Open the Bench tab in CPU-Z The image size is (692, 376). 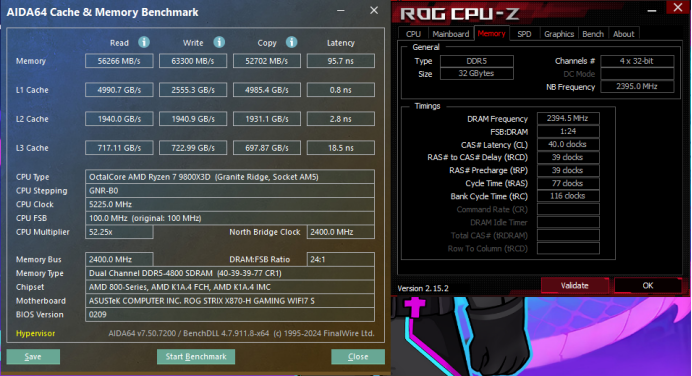(x=593, y=34)
